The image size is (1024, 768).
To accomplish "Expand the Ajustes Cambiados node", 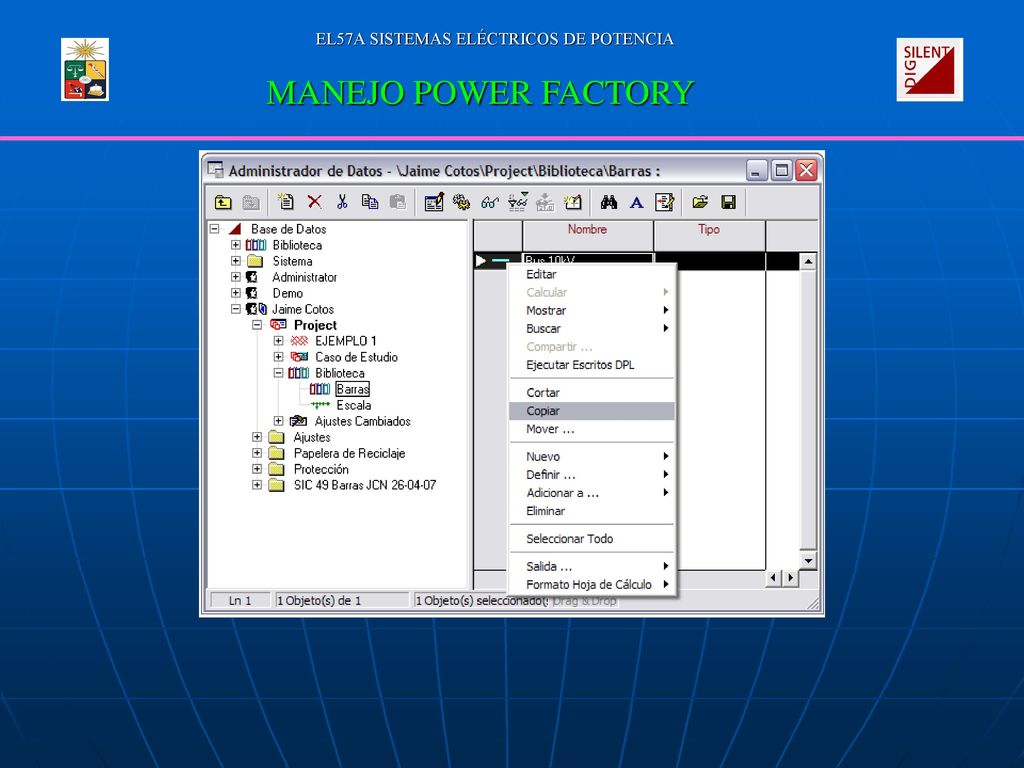I will coord(279,421).
